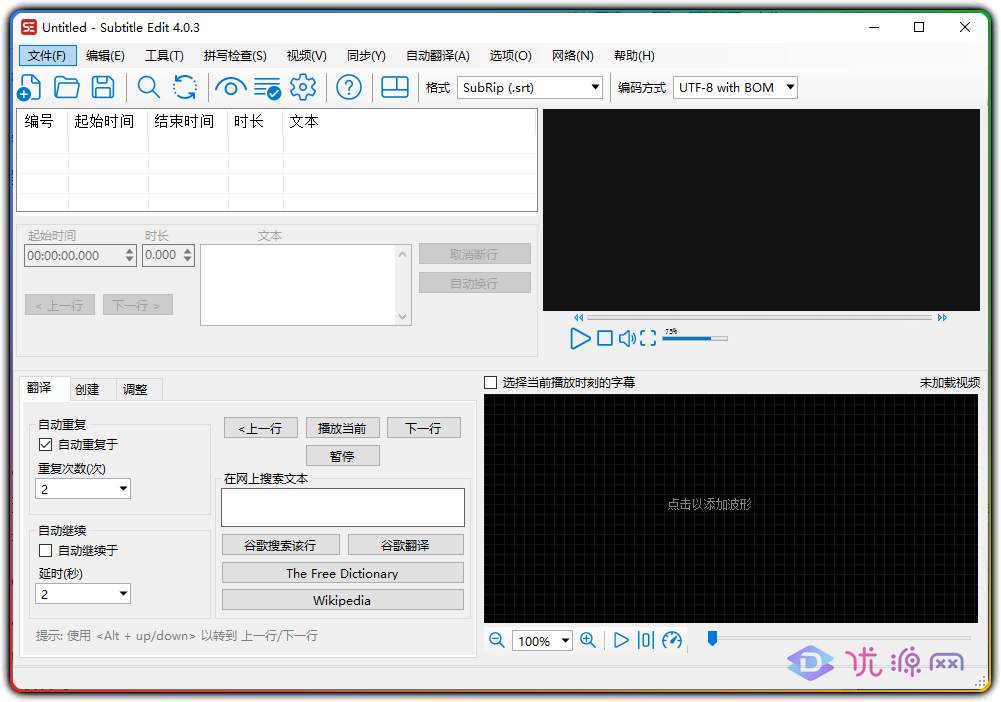Open the spell check toolbar icon
The height and width of the screenshot is (702, 1001).
(x=266, y=87)
